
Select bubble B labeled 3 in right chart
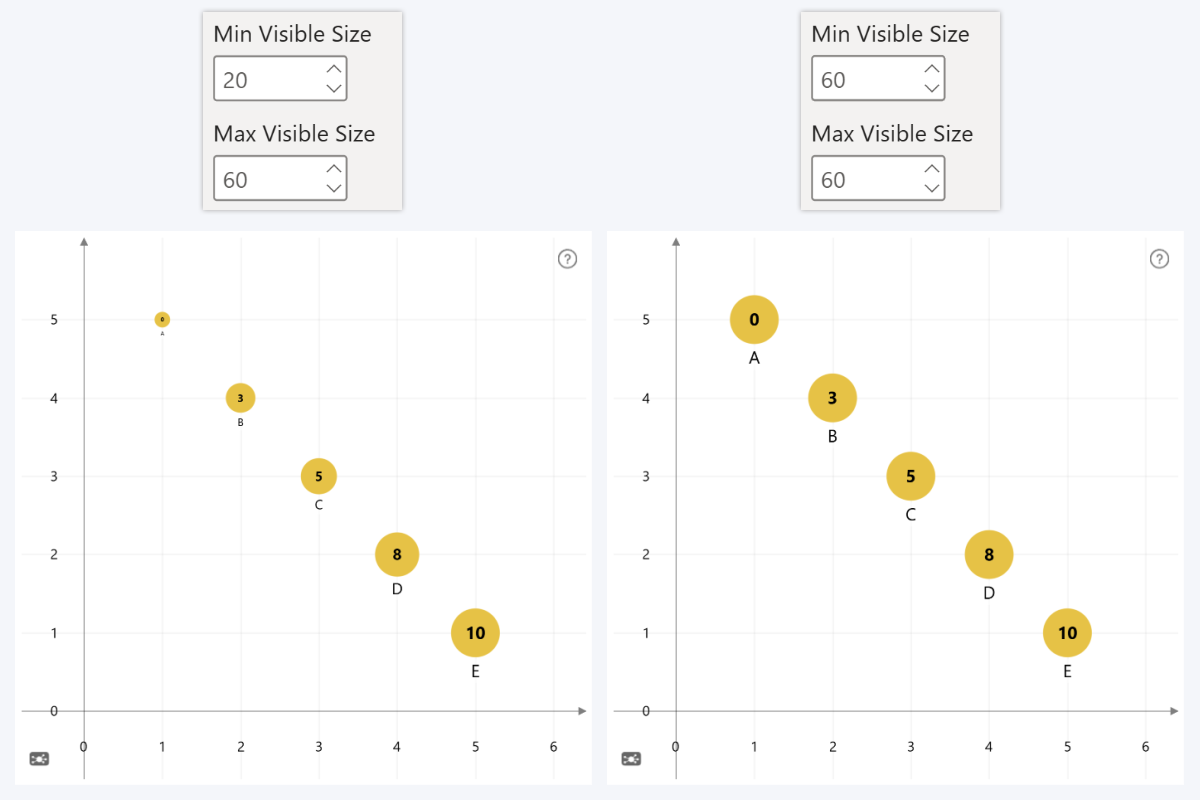(x=832, y=397)
